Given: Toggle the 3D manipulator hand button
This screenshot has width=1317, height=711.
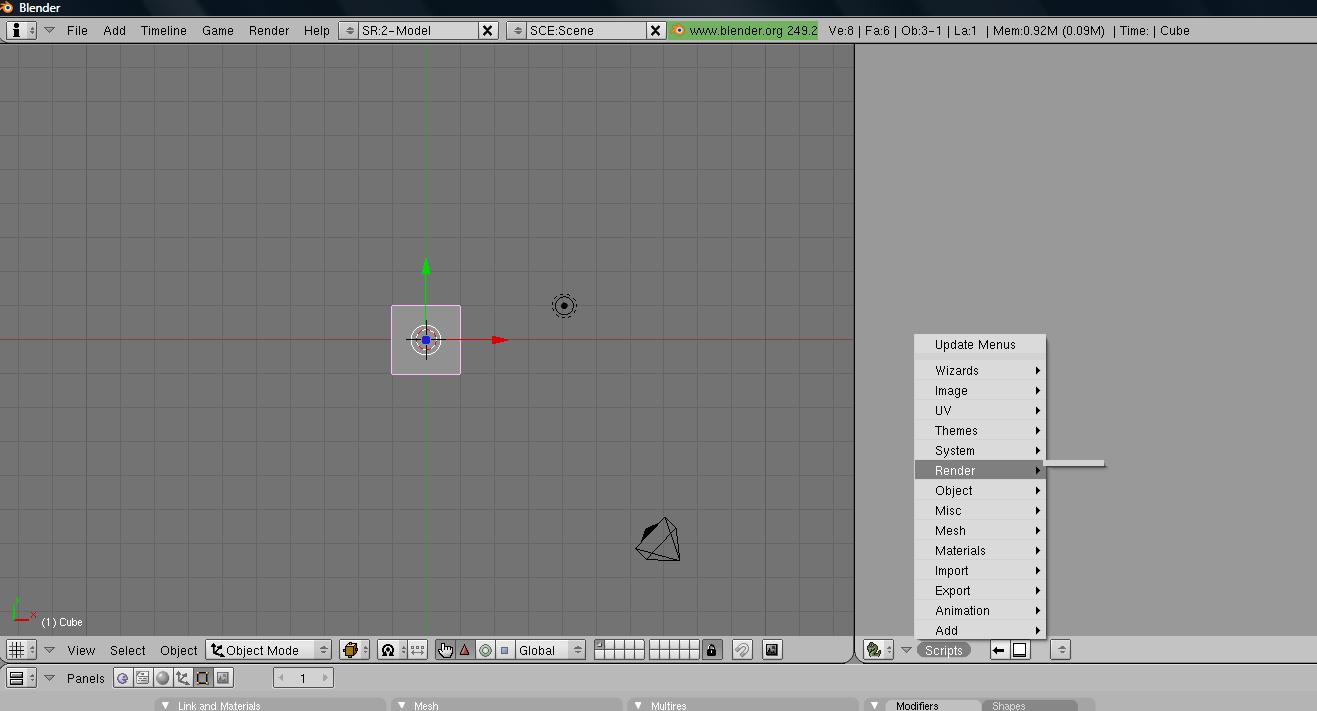Looking at the screenshot, I should [445, 650].
